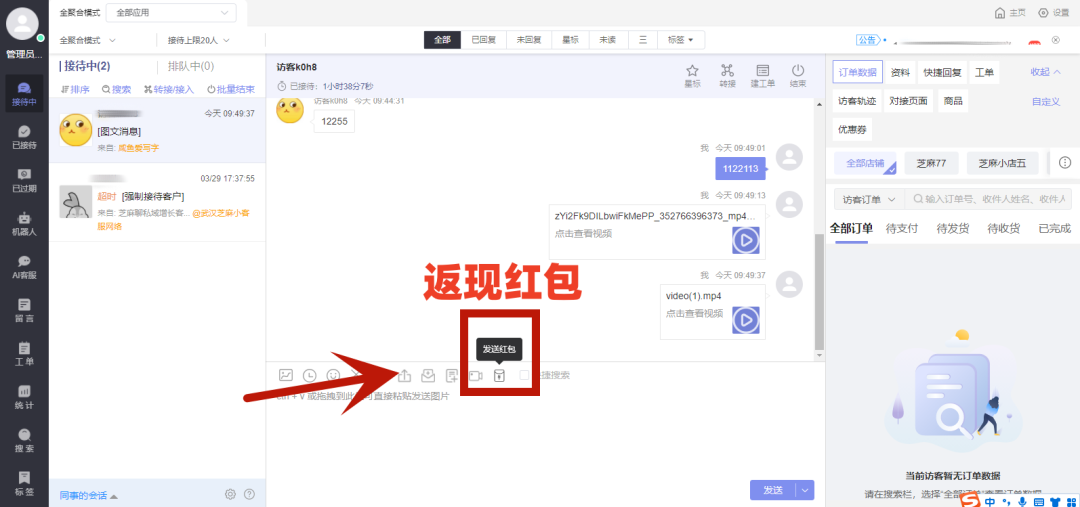The height and width of the screenshot is (507, 1080).
Task: Click the upload file icon in input toolbar
Action: (404, 375)
